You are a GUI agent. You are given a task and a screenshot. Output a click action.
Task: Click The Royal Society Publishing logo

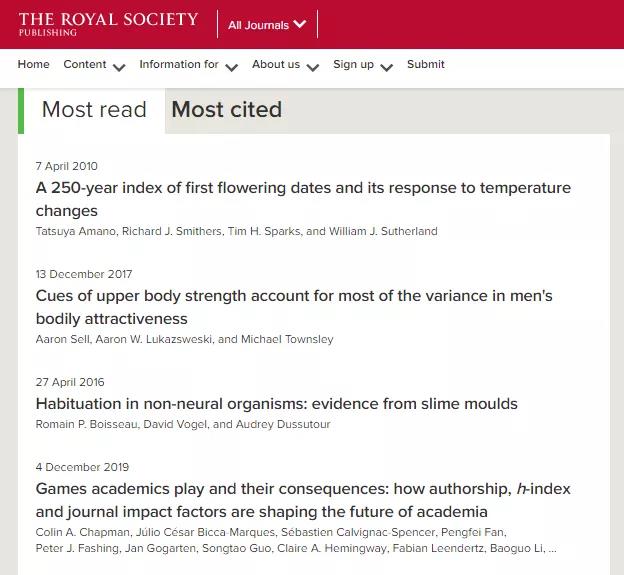[x=108, y=24]
